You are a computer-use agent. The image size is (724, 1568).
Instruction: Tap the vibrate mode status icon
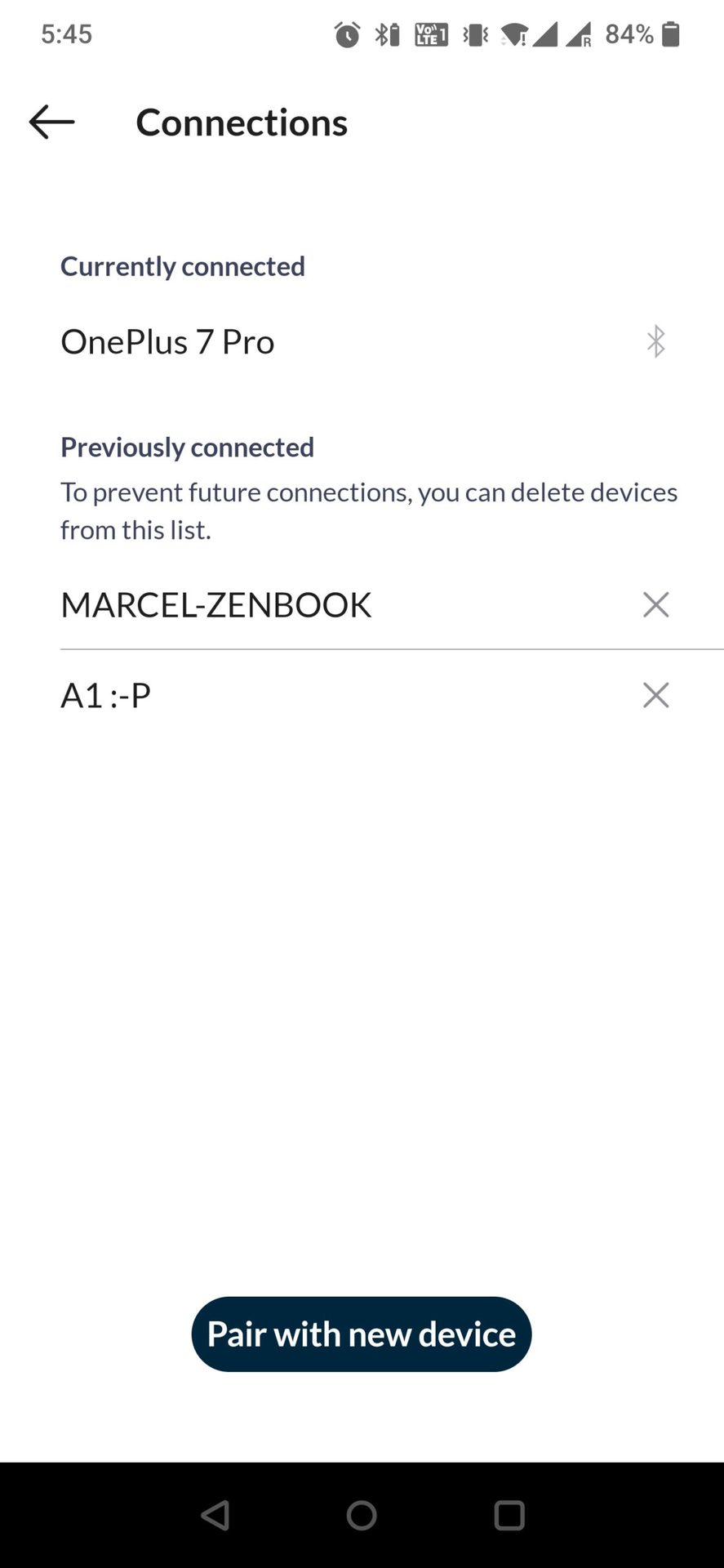(475, 34)
